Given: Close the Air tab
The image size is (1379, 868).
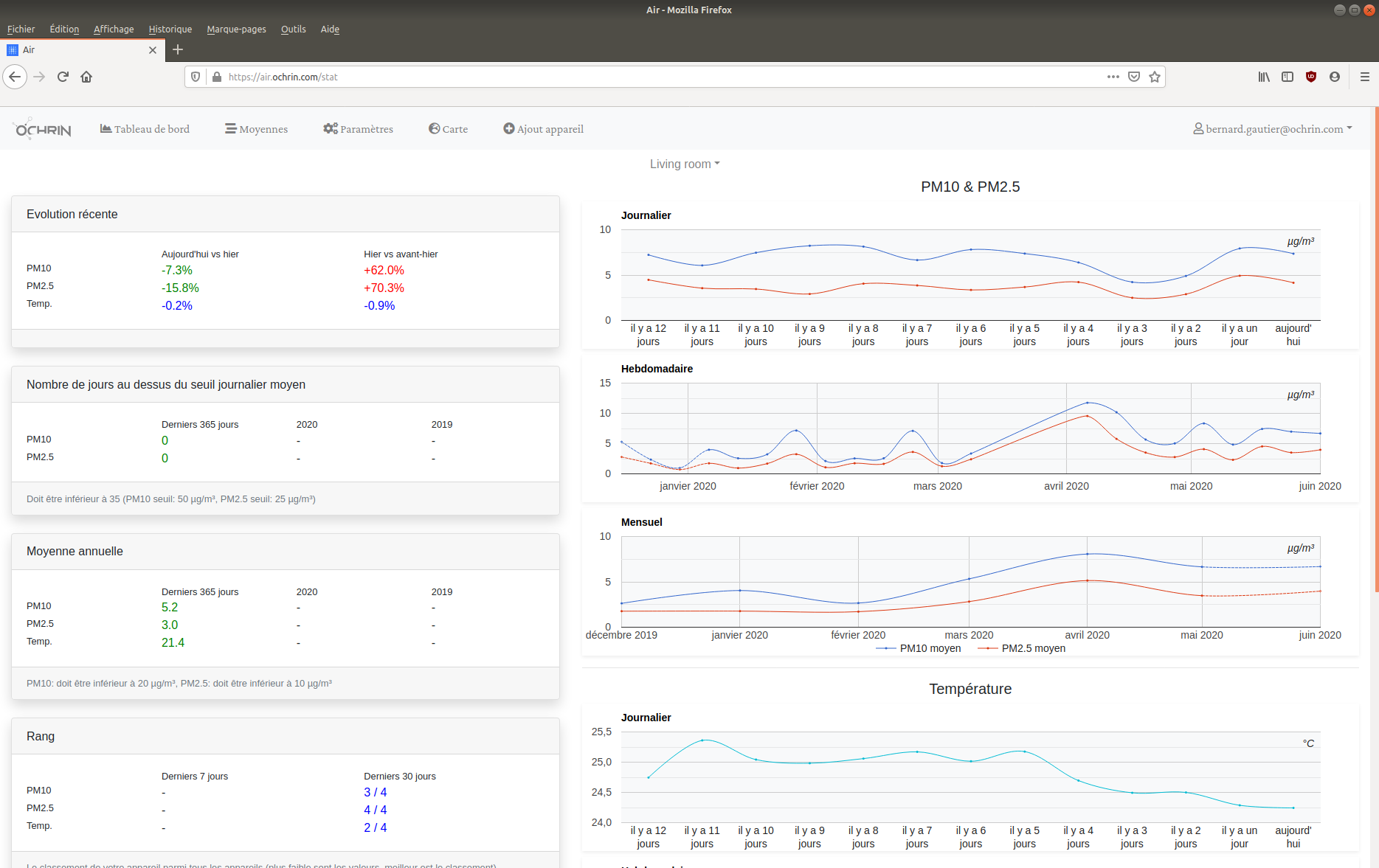Looking at the screenshot, I should point(153,50).
